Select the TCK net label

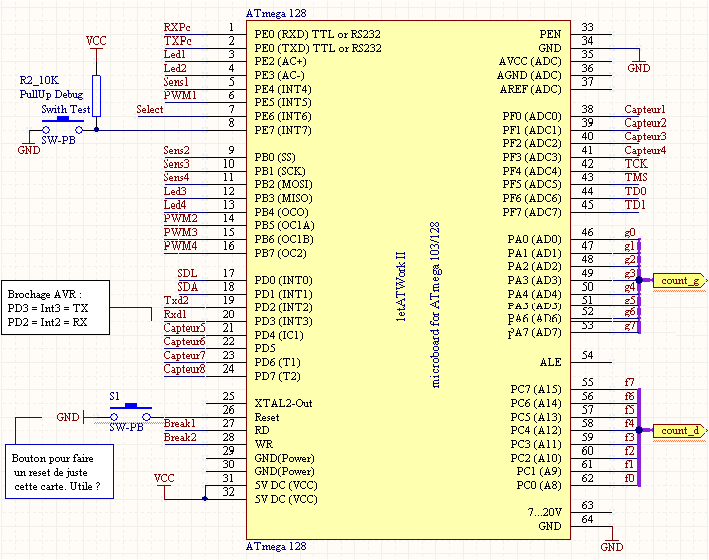[636, 163]
